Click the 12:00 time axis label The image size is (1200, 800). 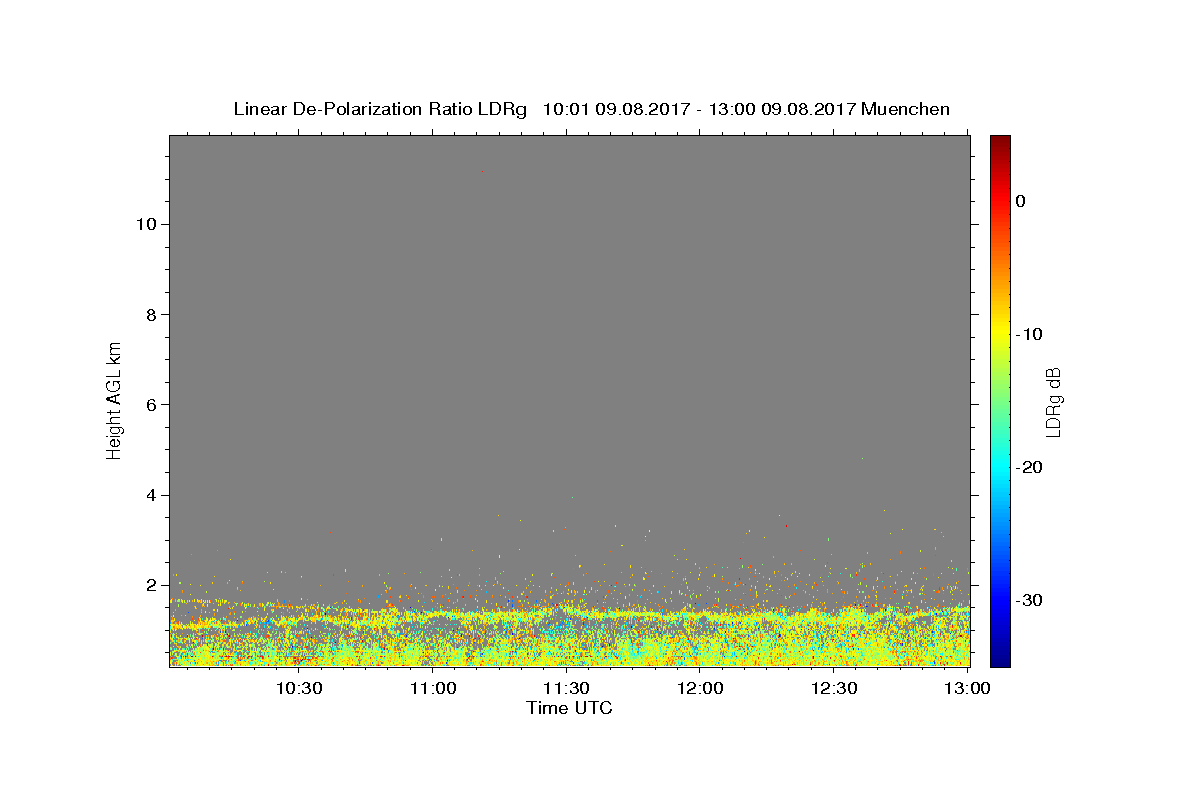[701, 689]
